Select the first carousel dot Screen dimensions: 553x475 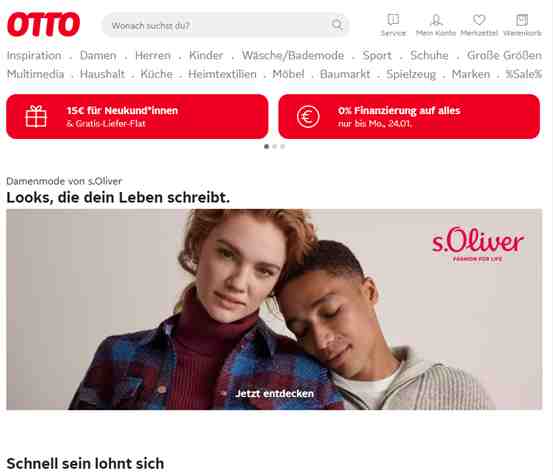tap(266, 146)
